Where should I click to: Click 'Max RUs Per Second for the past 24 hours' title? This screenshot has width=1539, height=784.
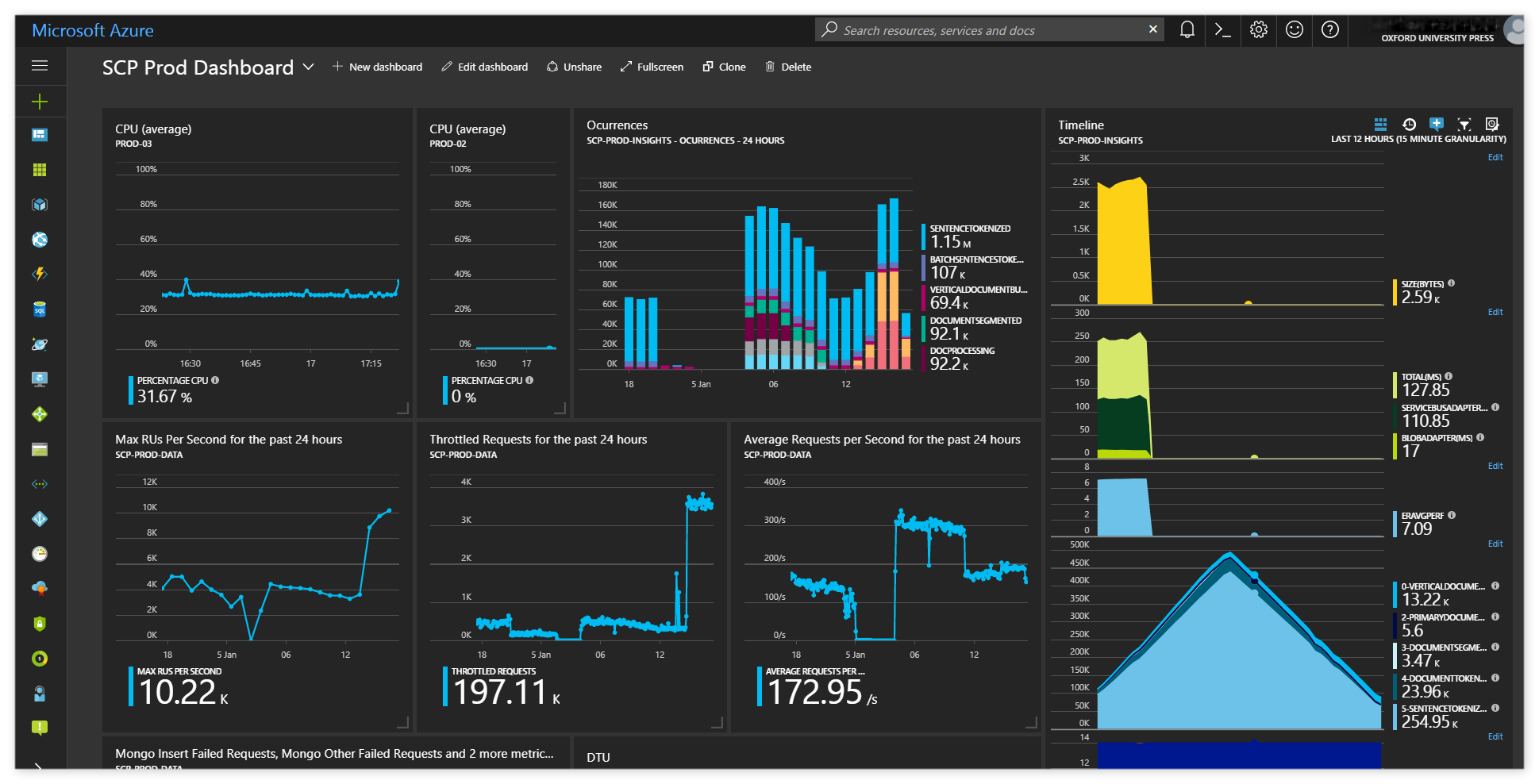click(229, 440)
